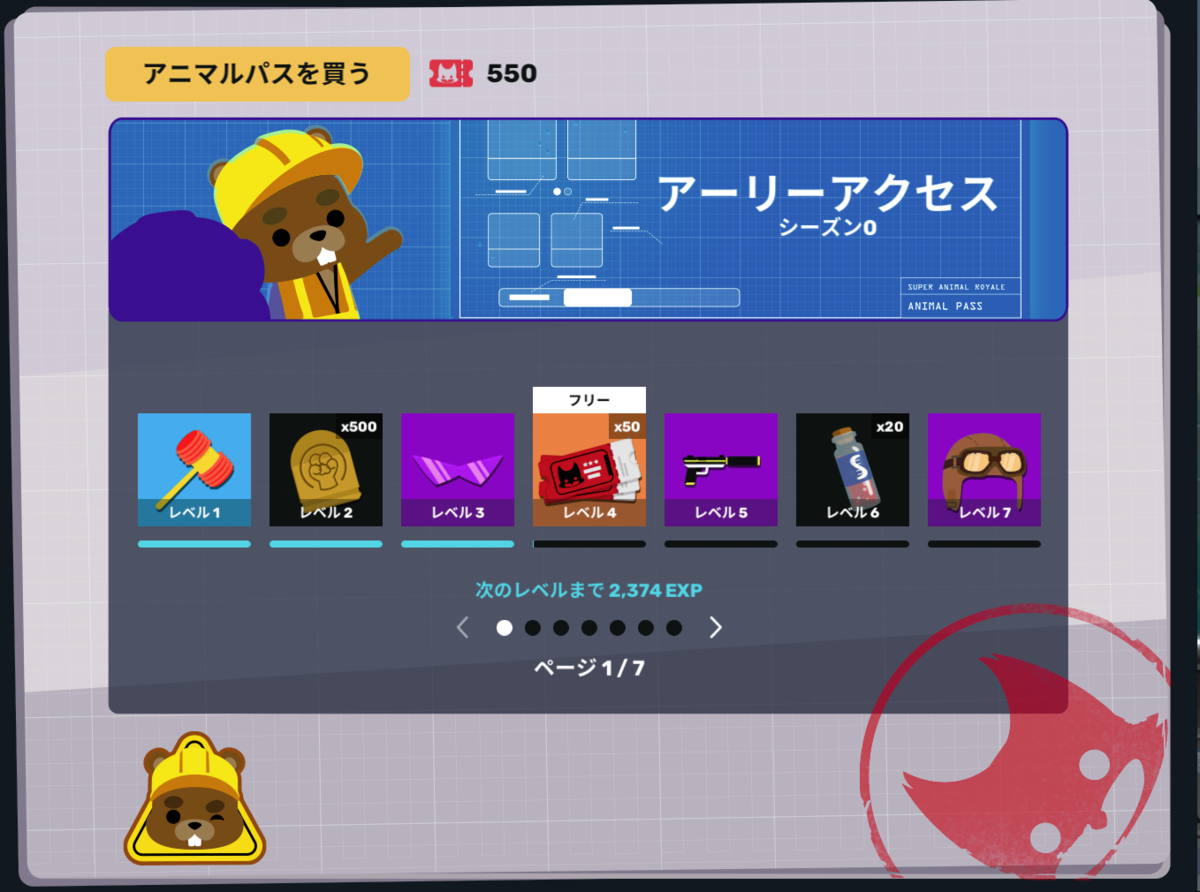
Task: Click the beaver hard hat badge icon
Action: [194, 799]
